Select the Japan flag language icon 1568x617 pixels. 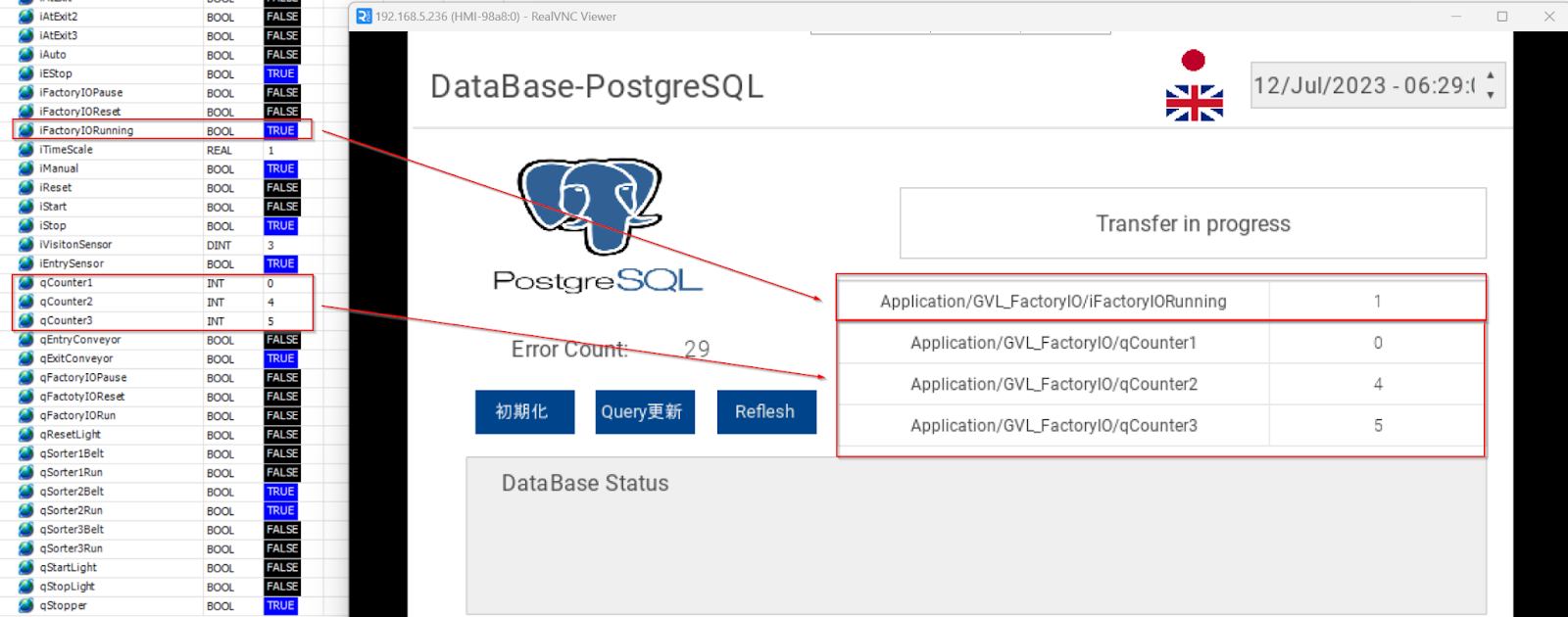[1194, 61]
